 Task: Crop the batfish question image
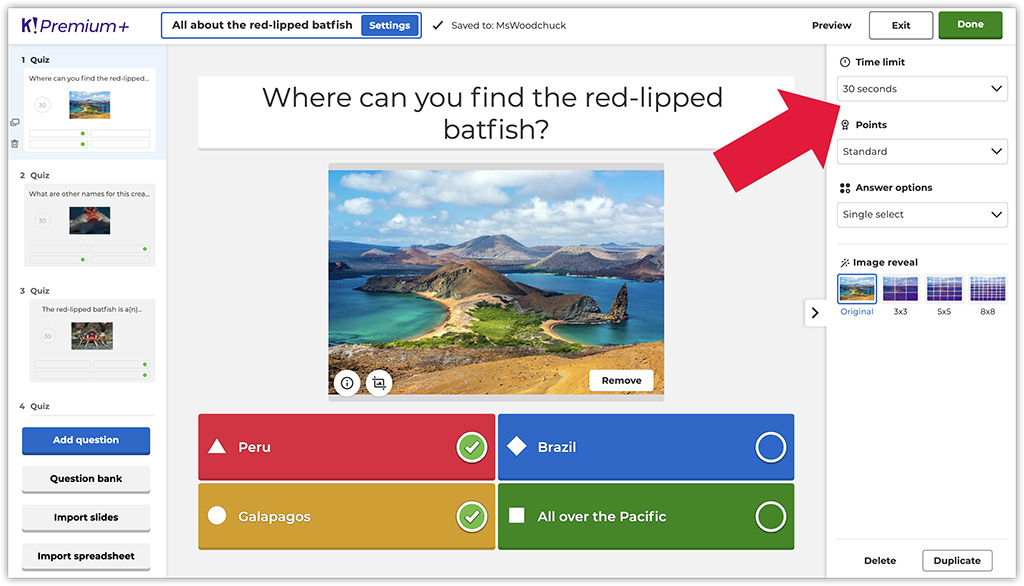tap(378, 382)
